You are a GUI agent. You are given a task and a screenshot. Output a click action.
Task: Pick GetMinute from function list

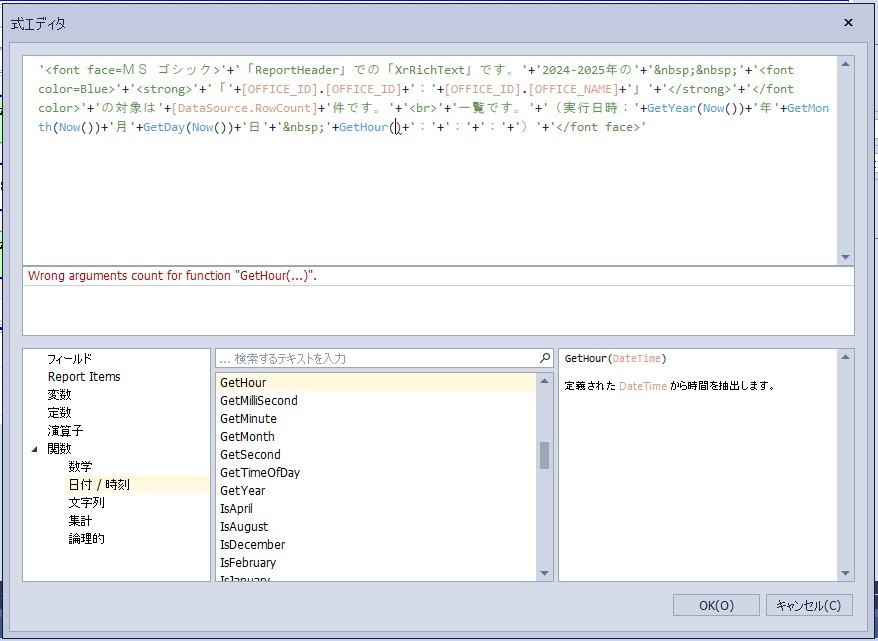tap(248, 418)
